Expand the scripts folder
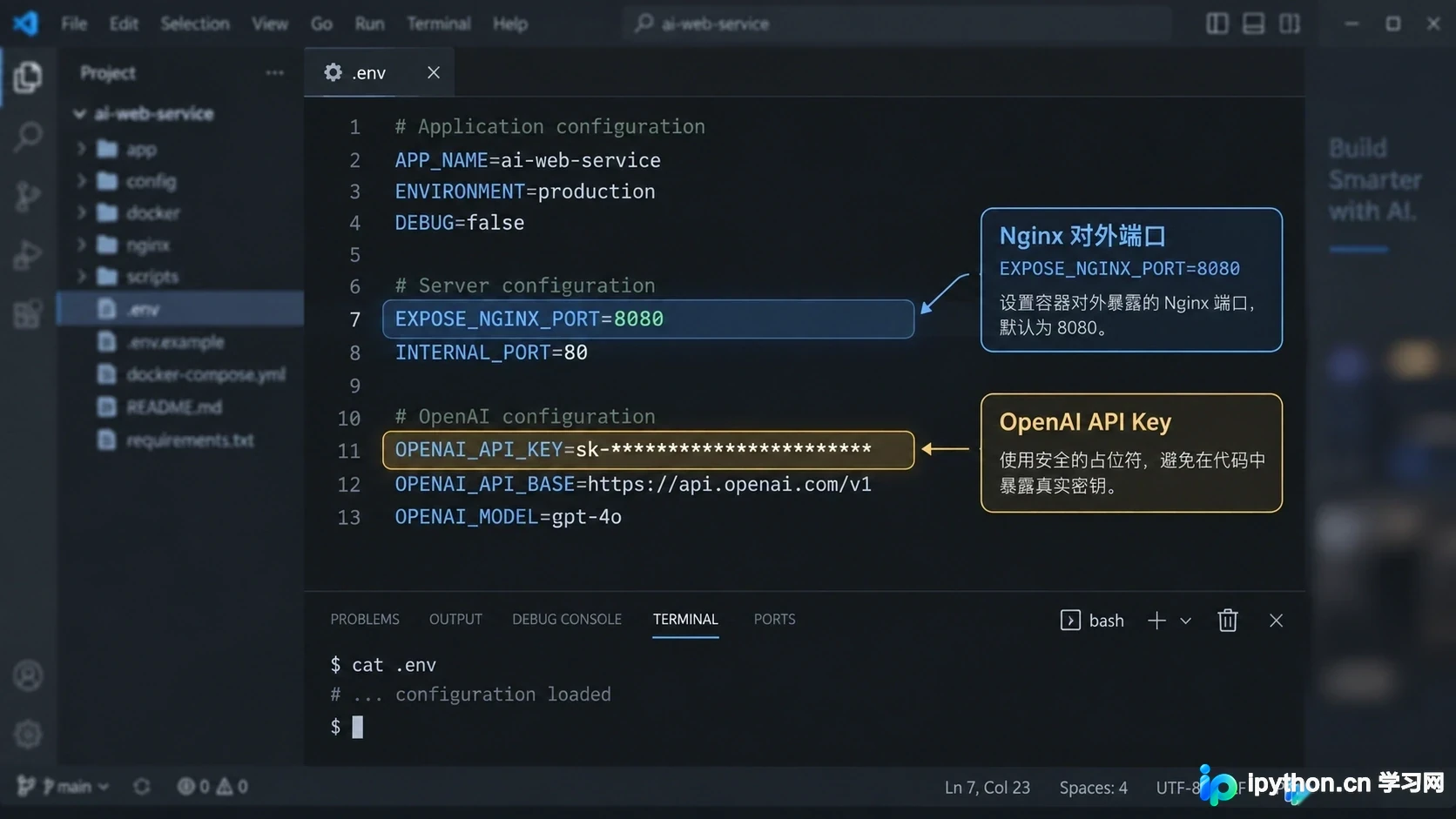The height and width of the screenshot is (819, 1456). [x=180, y=277]
